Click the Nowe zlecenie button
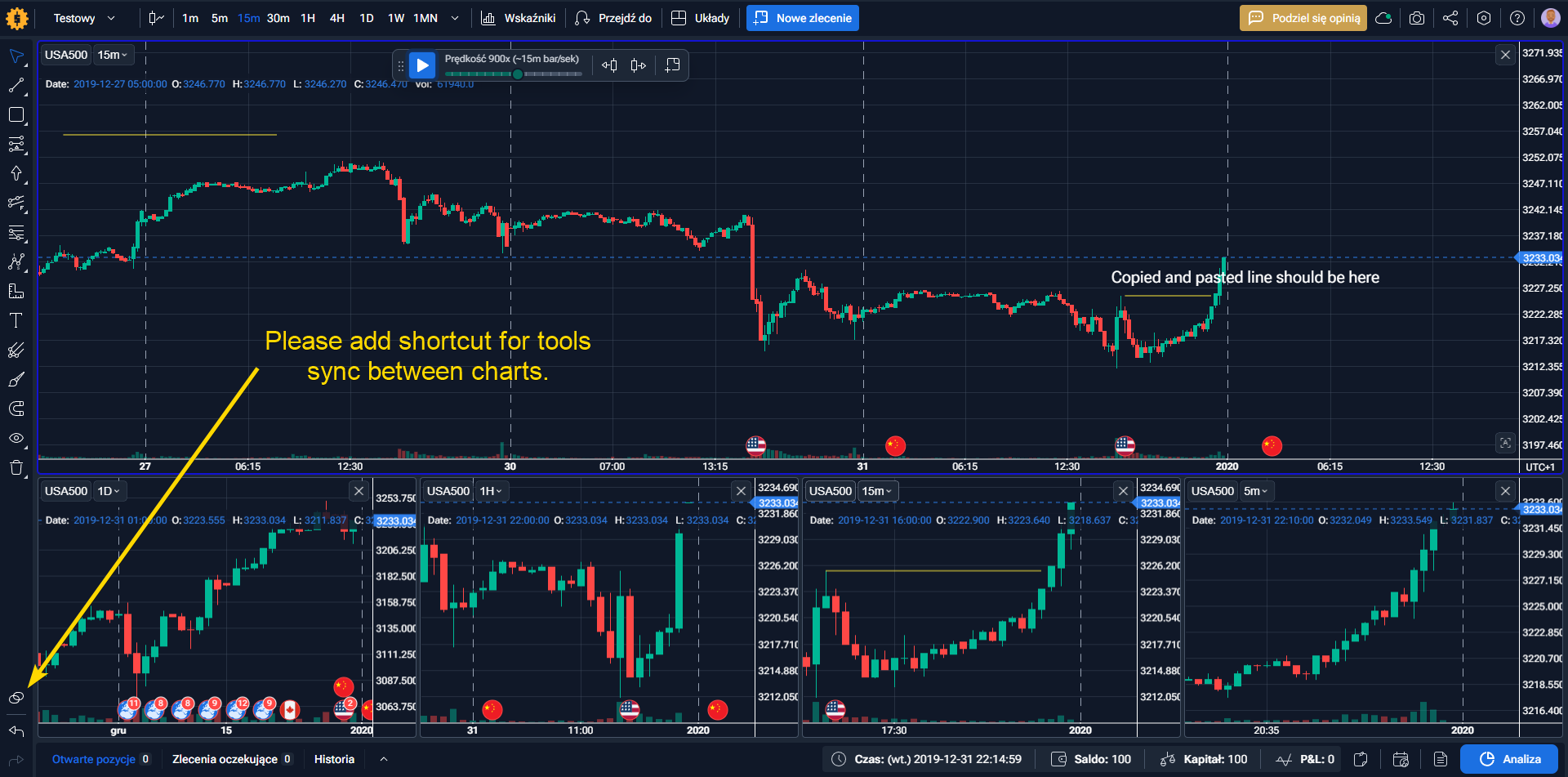Viewport: 1568px width, 777px height. pyautogui.click(x=803, y=18)
